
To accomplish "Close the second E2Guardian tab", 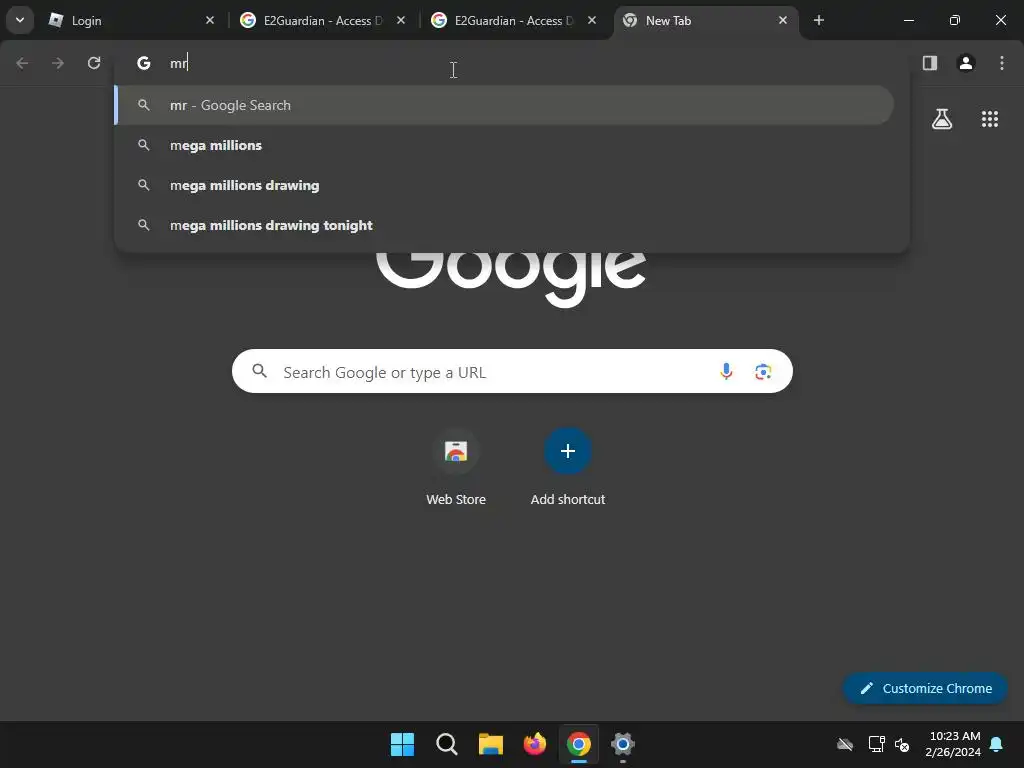I will tap(592, 21).
